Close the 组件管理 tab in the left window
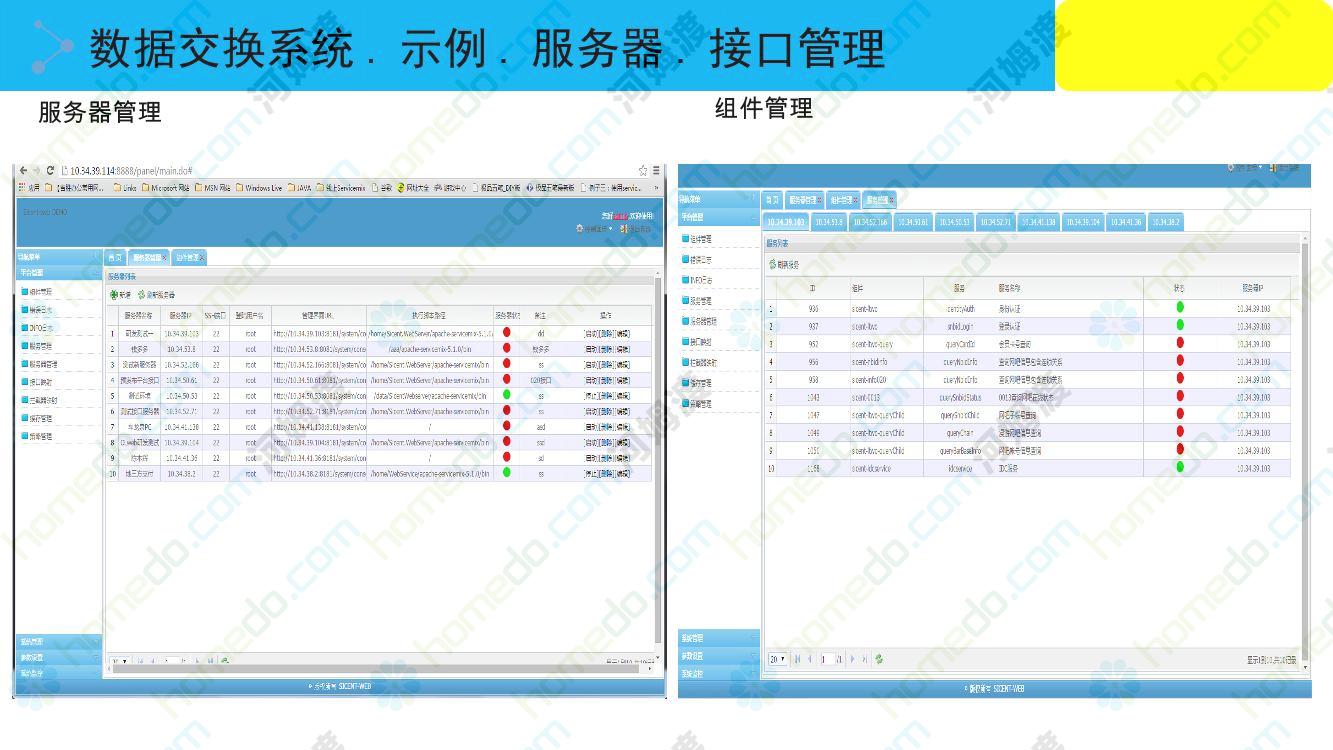The height and width of the screenshot is (750, 1333). point(200,258)
